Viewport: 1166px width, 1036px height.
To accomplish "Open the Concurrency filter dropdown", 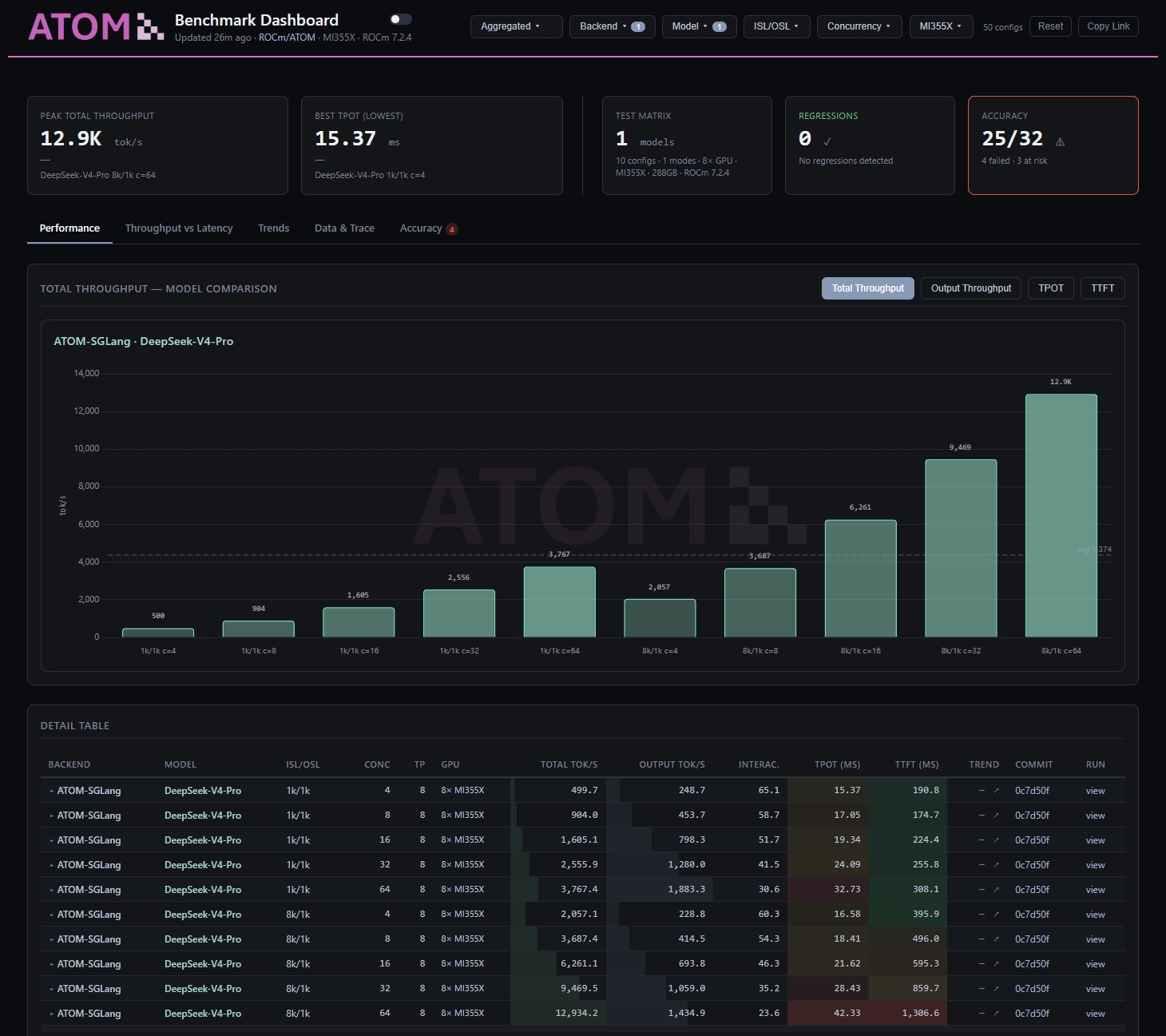I will click(x=859, y=26).
